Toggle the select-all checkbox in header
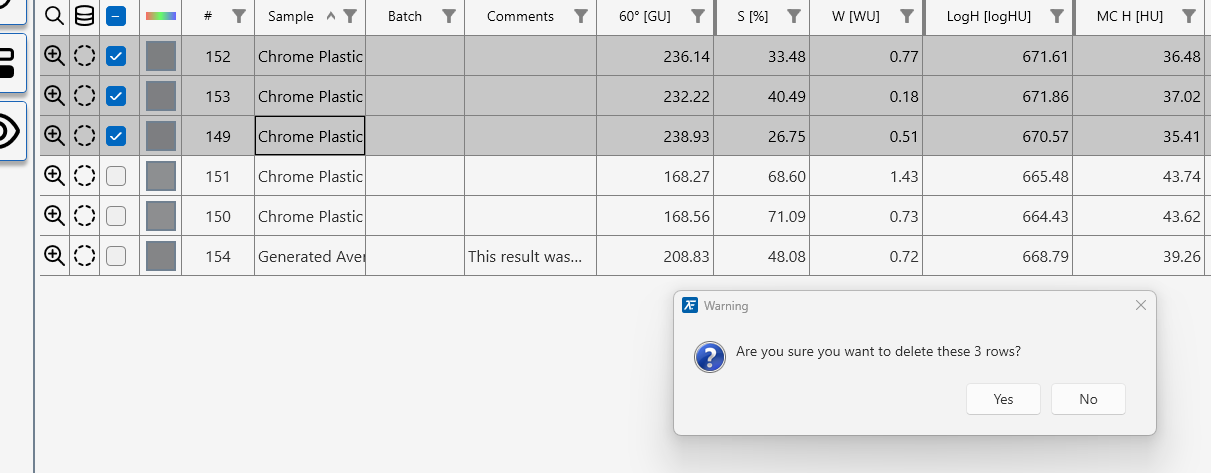This screenshot has height=473, width=1211. pyautogui.click(x=116, y=16)
